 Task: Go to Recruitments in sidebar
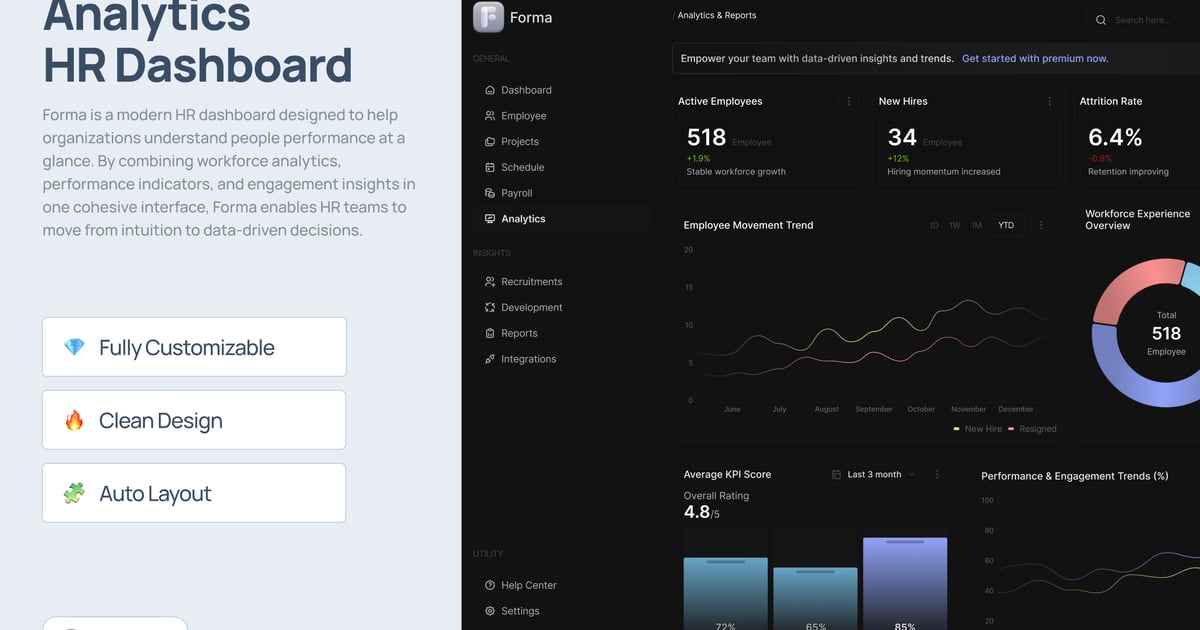click(531, 282)
